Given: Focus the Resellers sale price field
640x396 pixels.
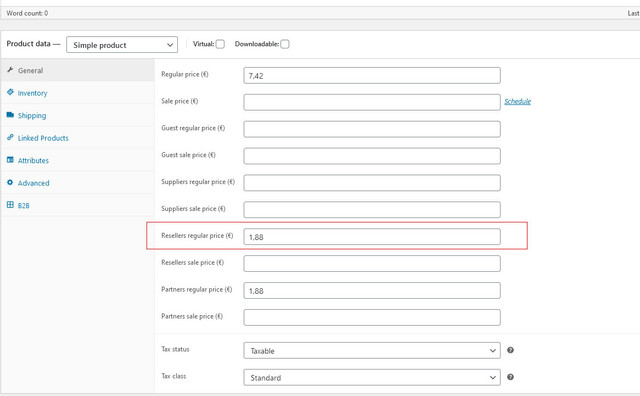Looking at the screenshot, I should 372,264.
